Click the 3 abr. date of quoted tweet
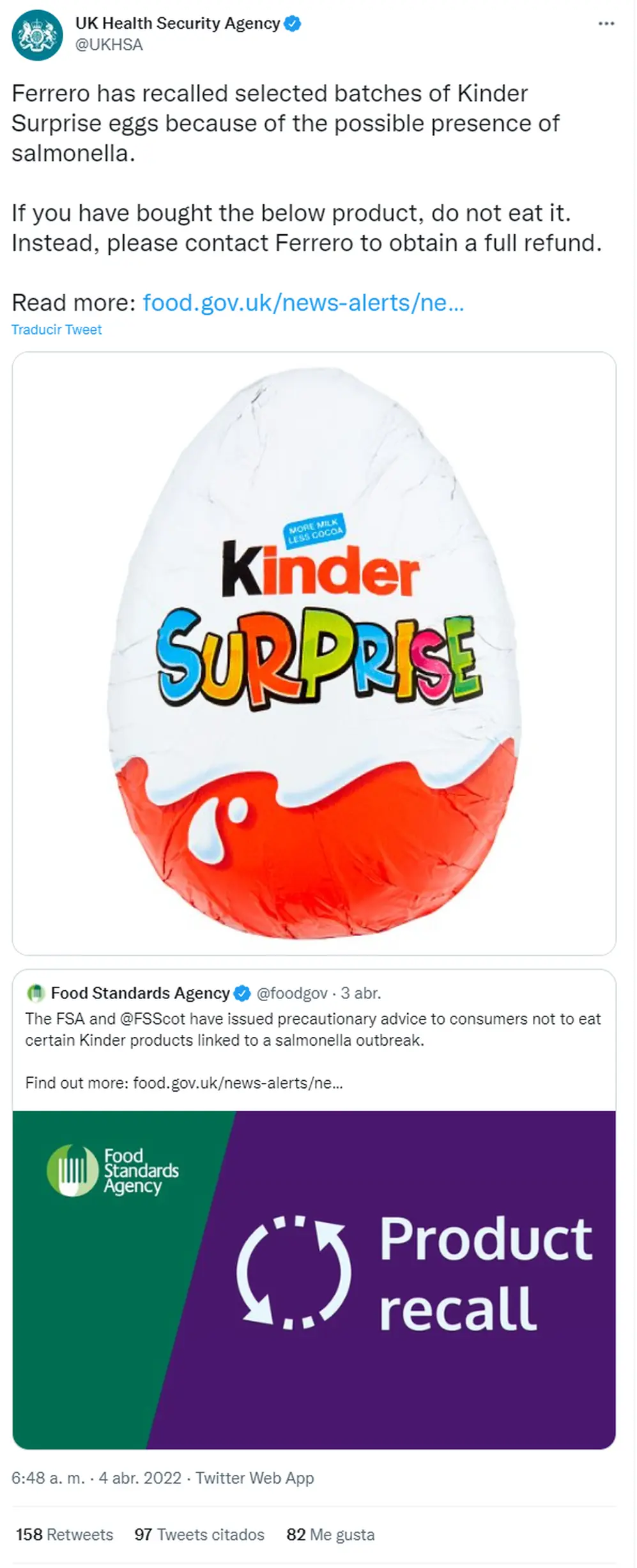This screenshot has height=1568, width=637. pyautogui.click(x=361, y=993)
